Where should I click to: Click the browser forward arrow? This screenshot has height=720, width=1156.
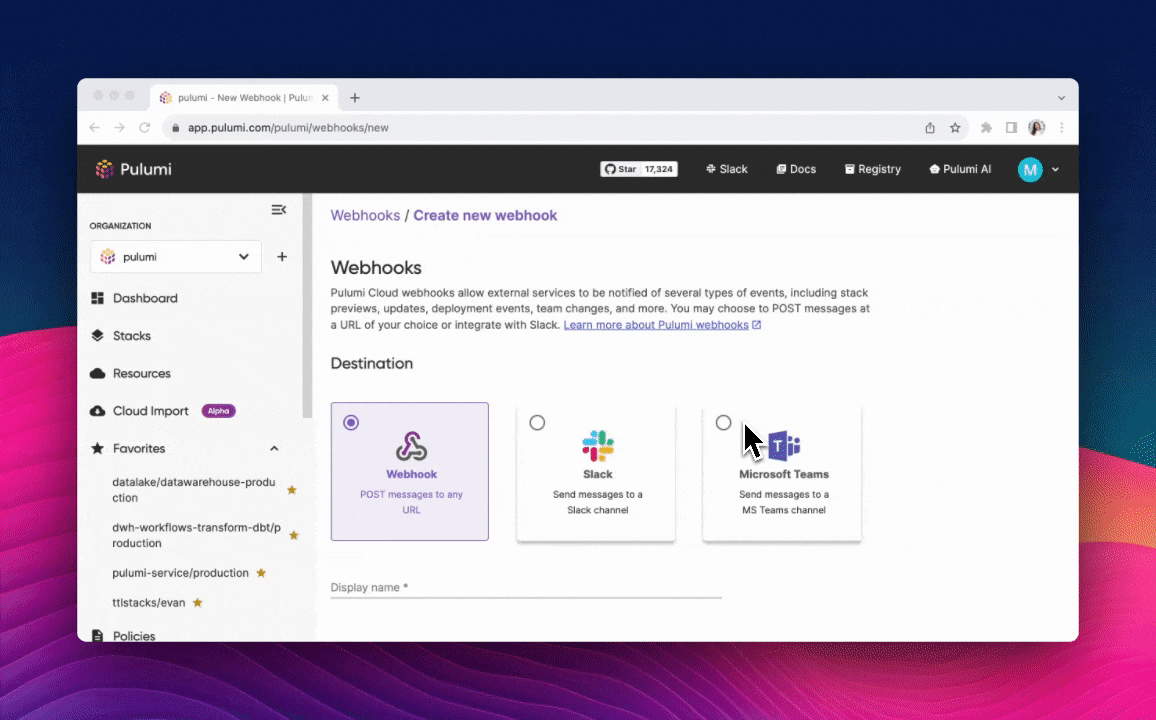tap(119, 127)
